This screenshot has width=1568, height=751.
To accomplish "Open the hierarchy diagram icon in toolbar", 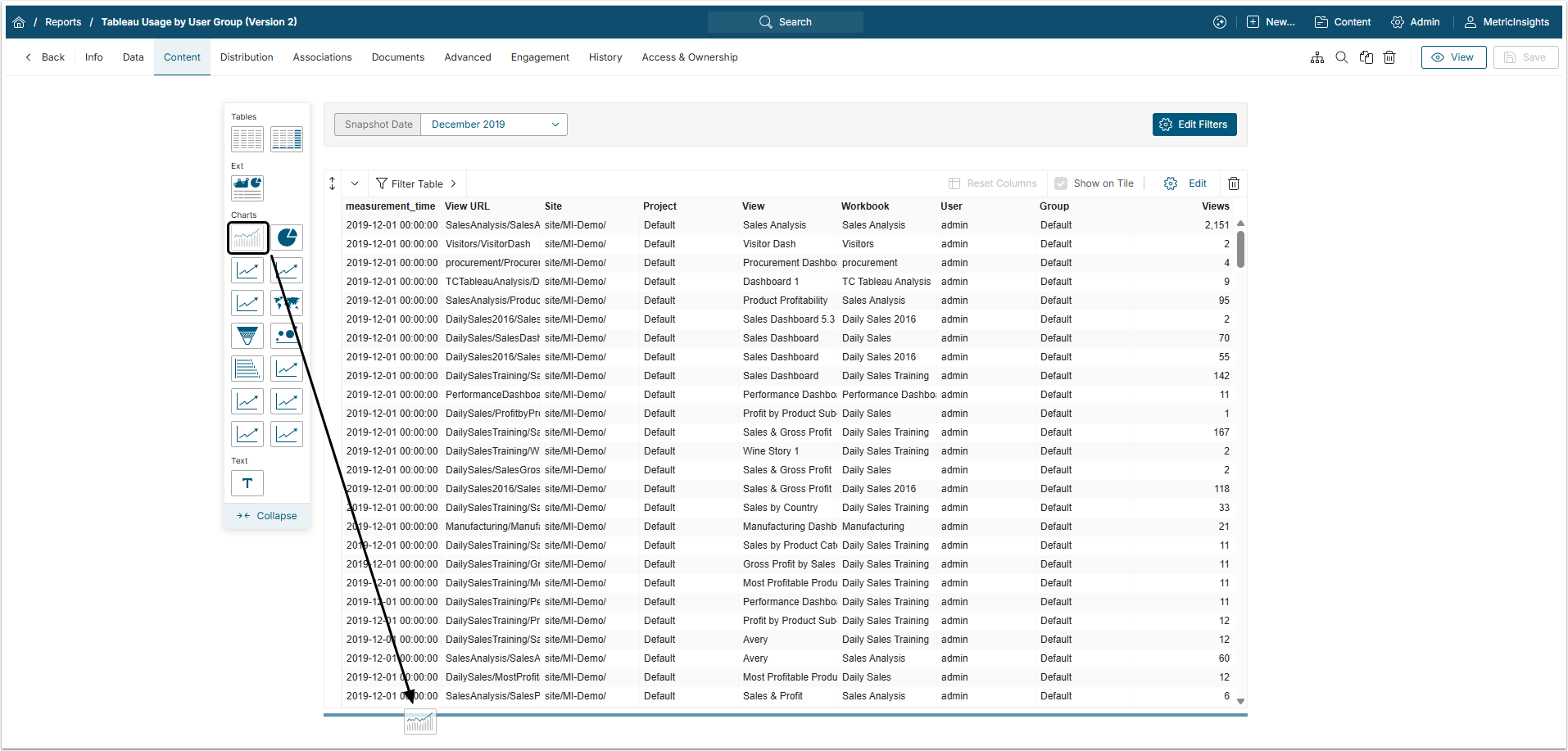I will pos(1317,57).
